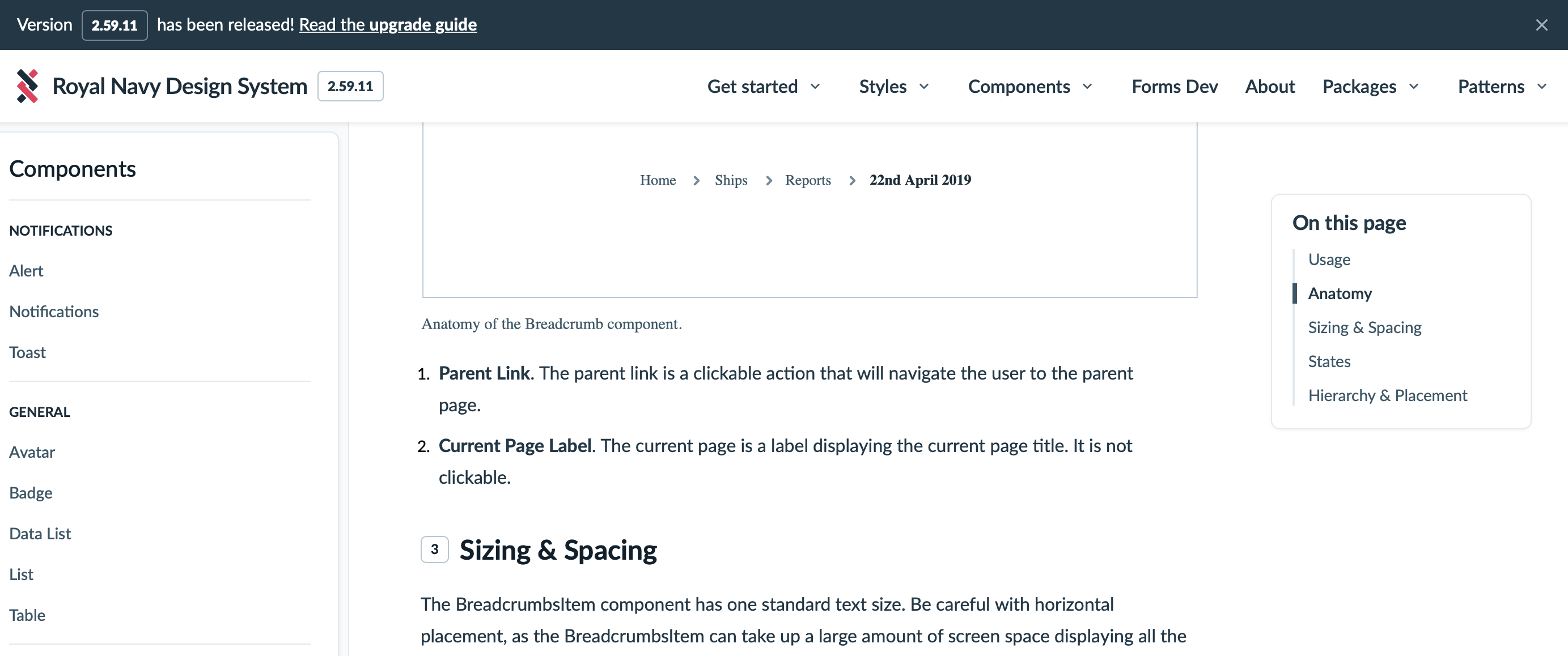
Task: Click the chevron after Reports breadcrumb
Action: tap(852, 180)
